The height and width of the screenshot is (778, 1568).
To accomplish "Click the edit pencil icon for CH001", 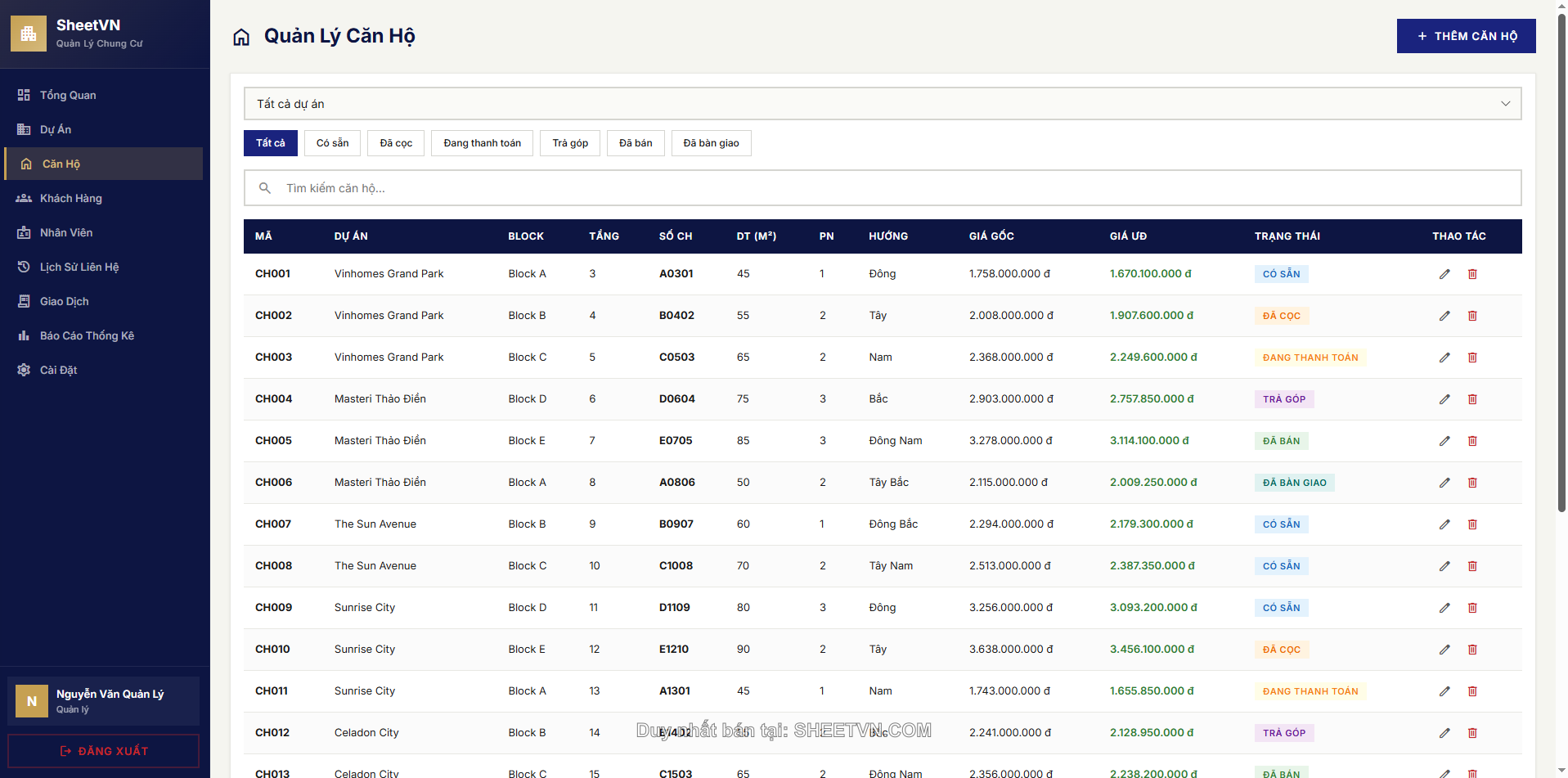I will [1444, 274].
